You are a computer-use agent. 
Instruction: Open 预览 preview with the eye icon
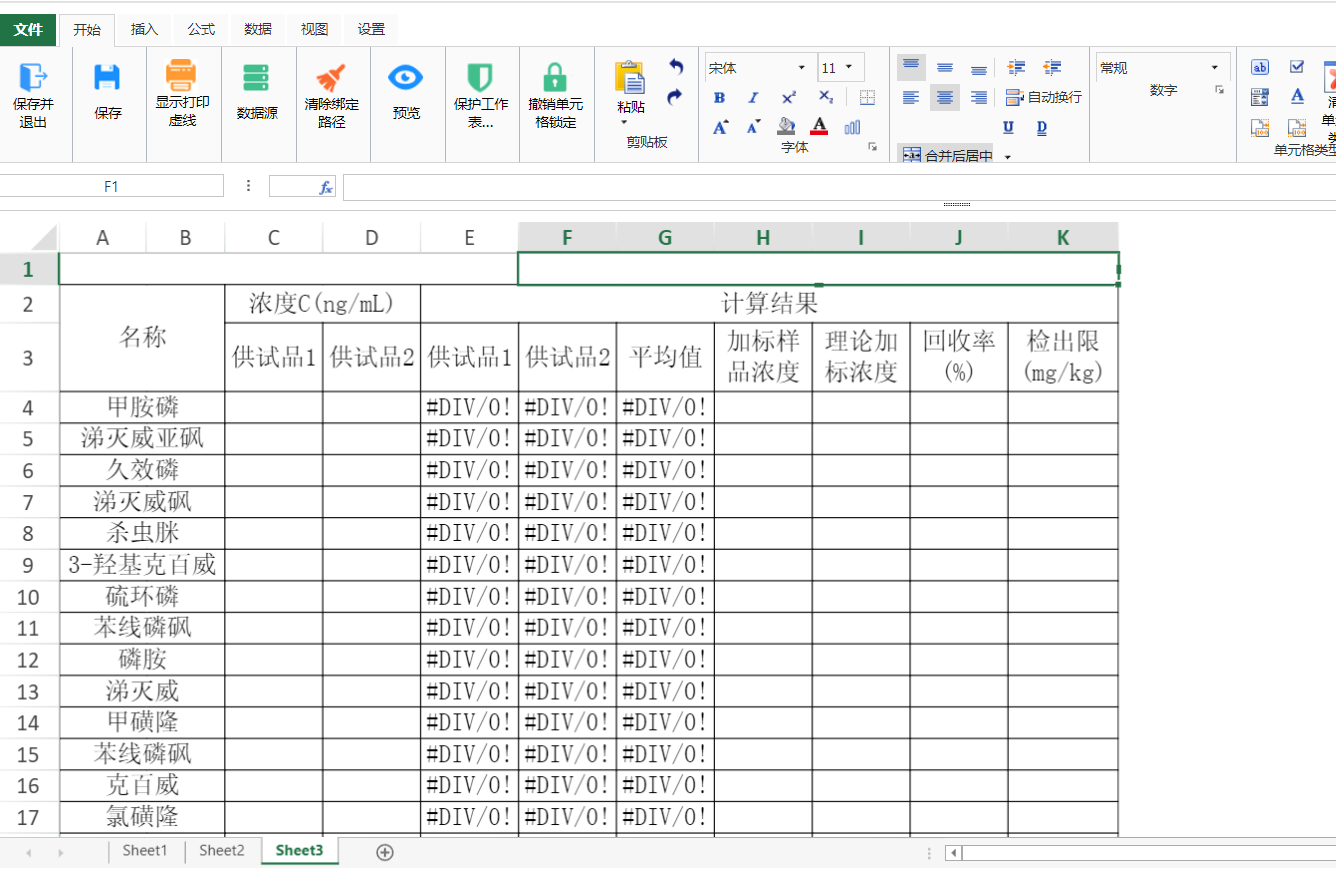click(406, 78)
